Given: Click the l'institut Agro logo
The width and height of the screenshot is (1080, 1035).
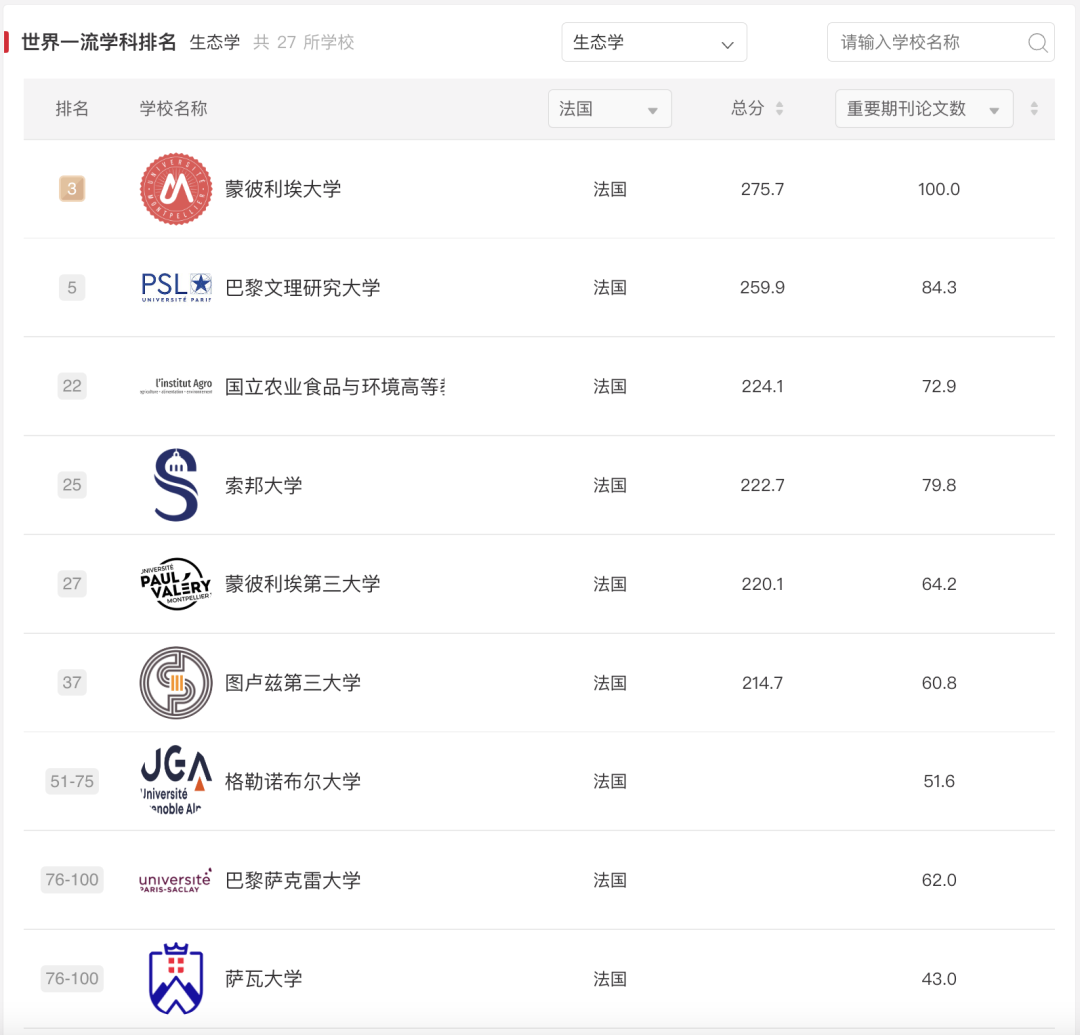Looking at the screenshot, I should pyautogui.click(x=176, y=386).
